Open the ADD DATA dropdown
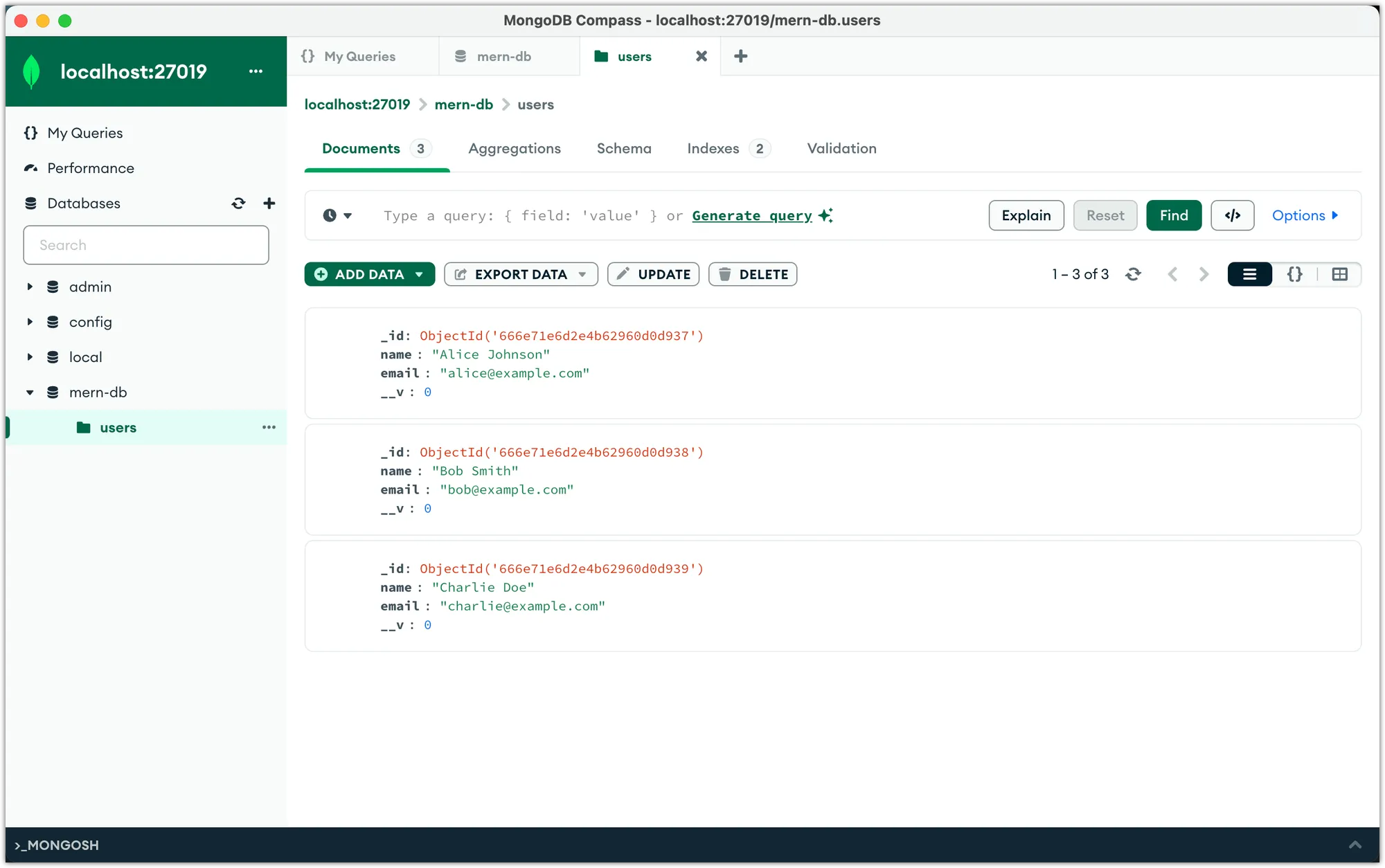The width and height of the screenshot is (1385, 868). [370, 274]
